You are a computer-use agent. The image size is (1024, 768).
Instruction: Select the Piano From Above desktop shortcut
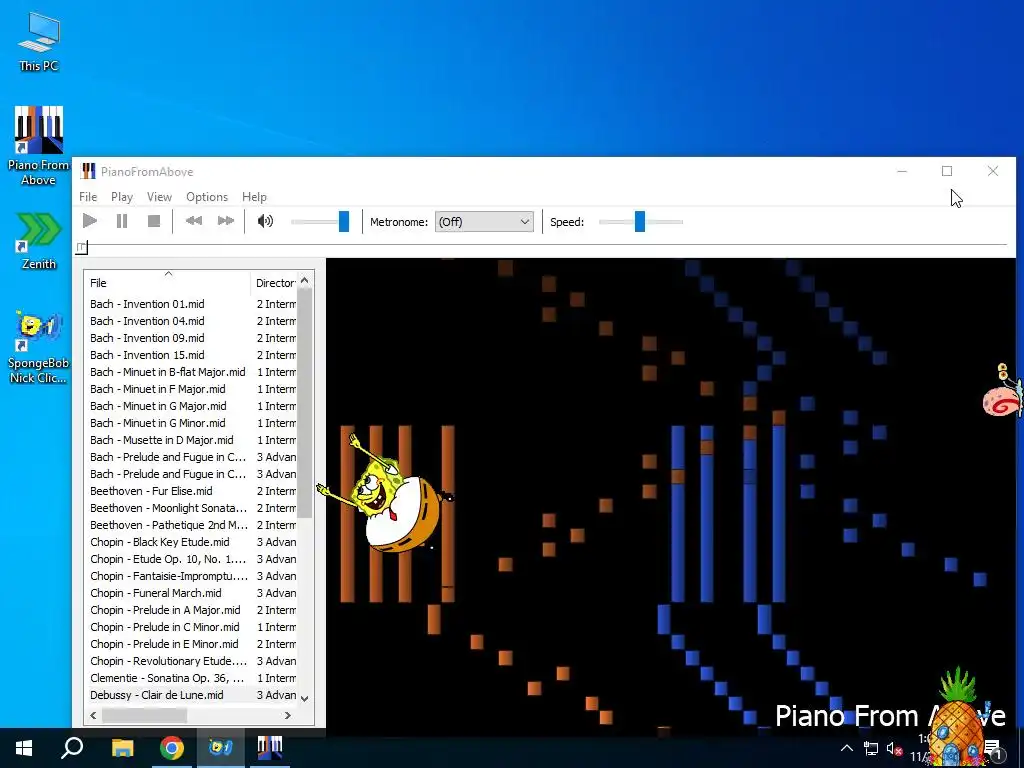(39, 146)
